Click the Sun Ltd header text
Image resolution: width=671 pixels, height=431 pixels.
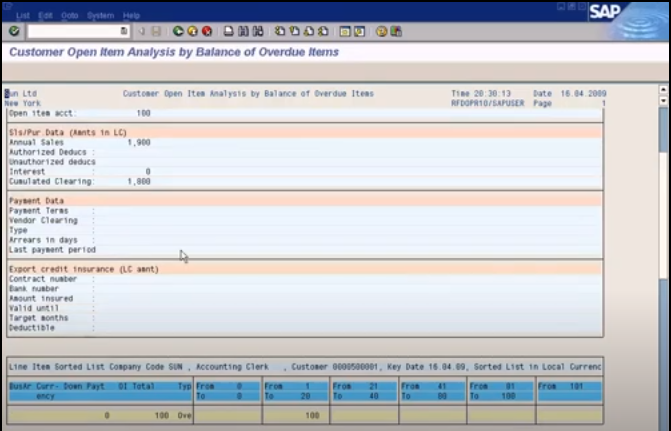tap(21, 93)
